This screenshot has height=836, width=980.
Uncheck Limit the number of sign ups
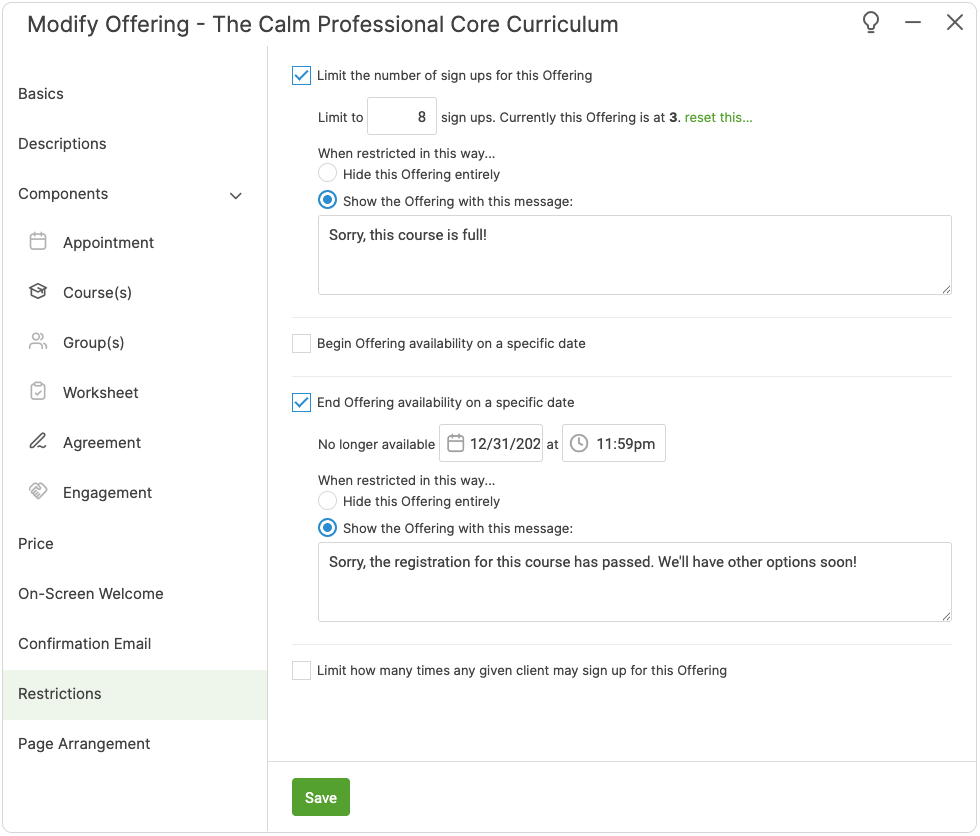(x=301, y=75)
